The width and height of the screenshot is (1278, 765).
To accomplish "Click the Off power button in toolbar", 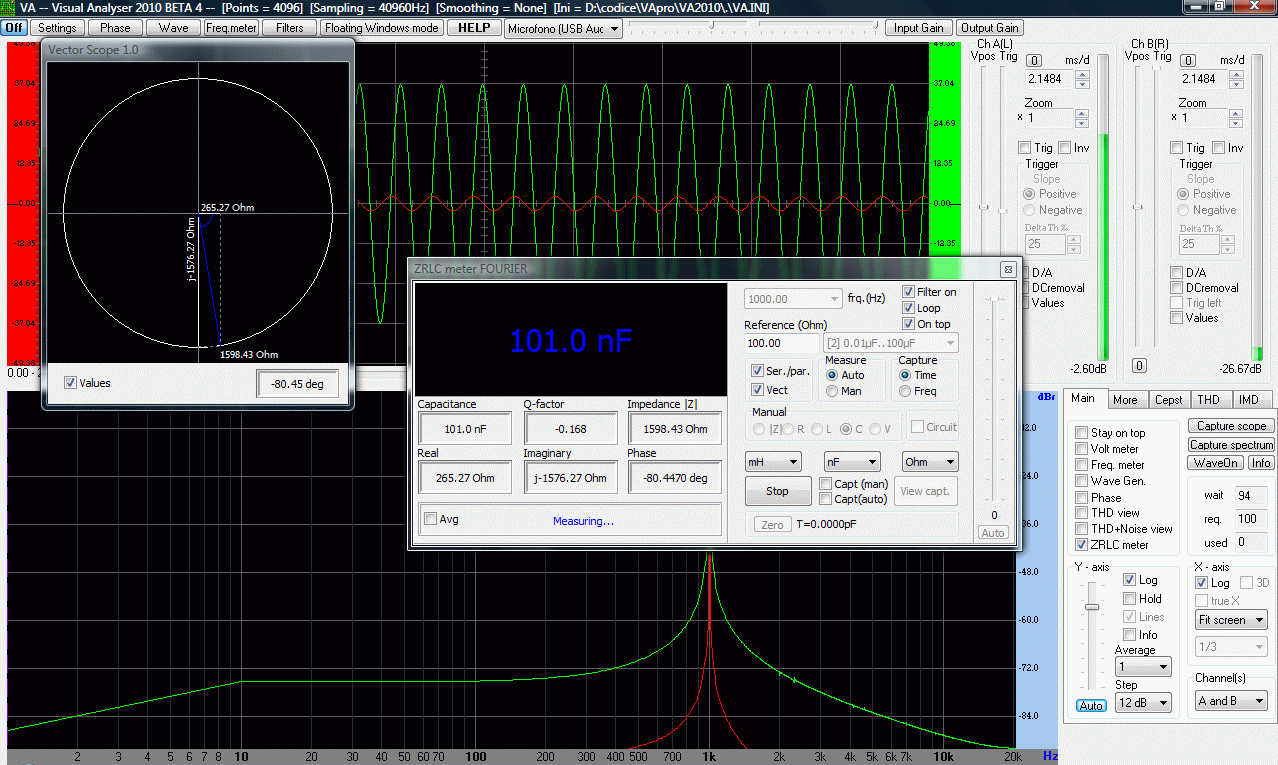I will 14,28.
